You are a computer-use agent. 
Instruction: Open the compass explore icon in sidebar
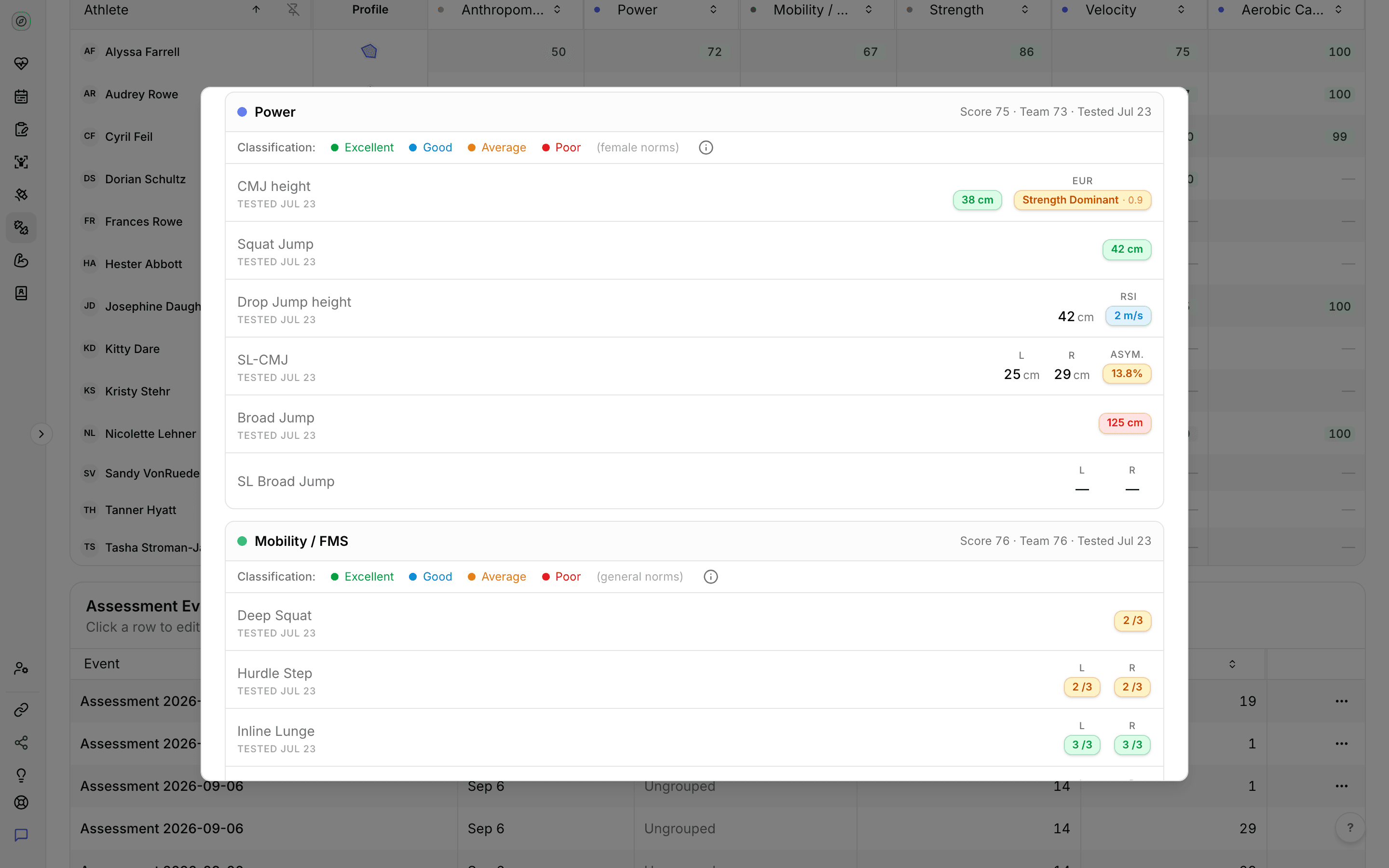[x=21, y=21]
